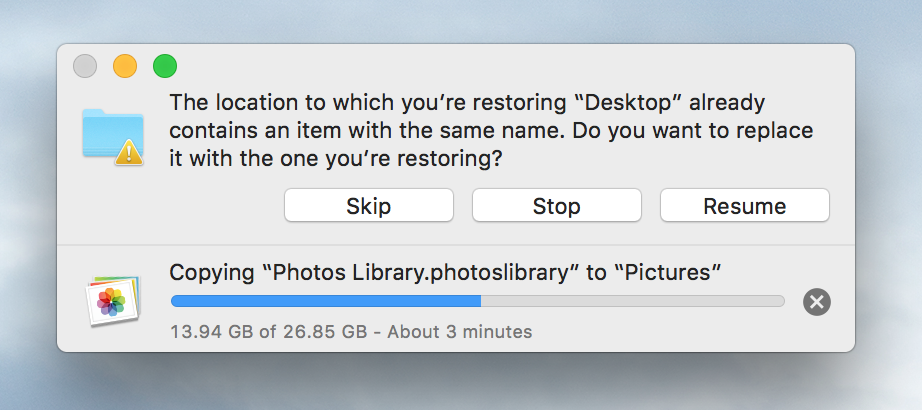Click the gray unfilled part of progress bar
The height and width of the screenshot is (410, 922).
coord(632,301)
